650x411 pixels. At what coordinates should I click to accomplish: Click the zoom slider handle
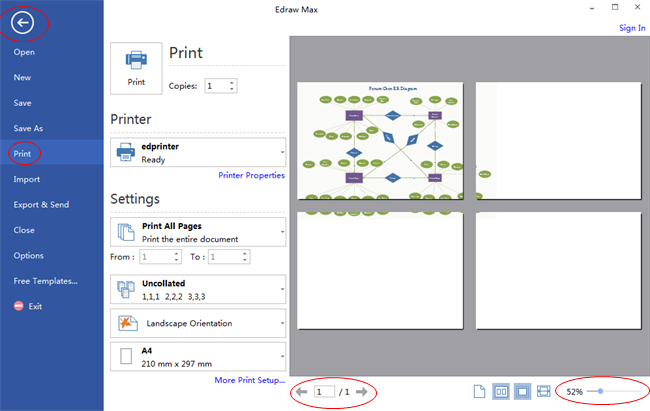click(x=600, y=391)
